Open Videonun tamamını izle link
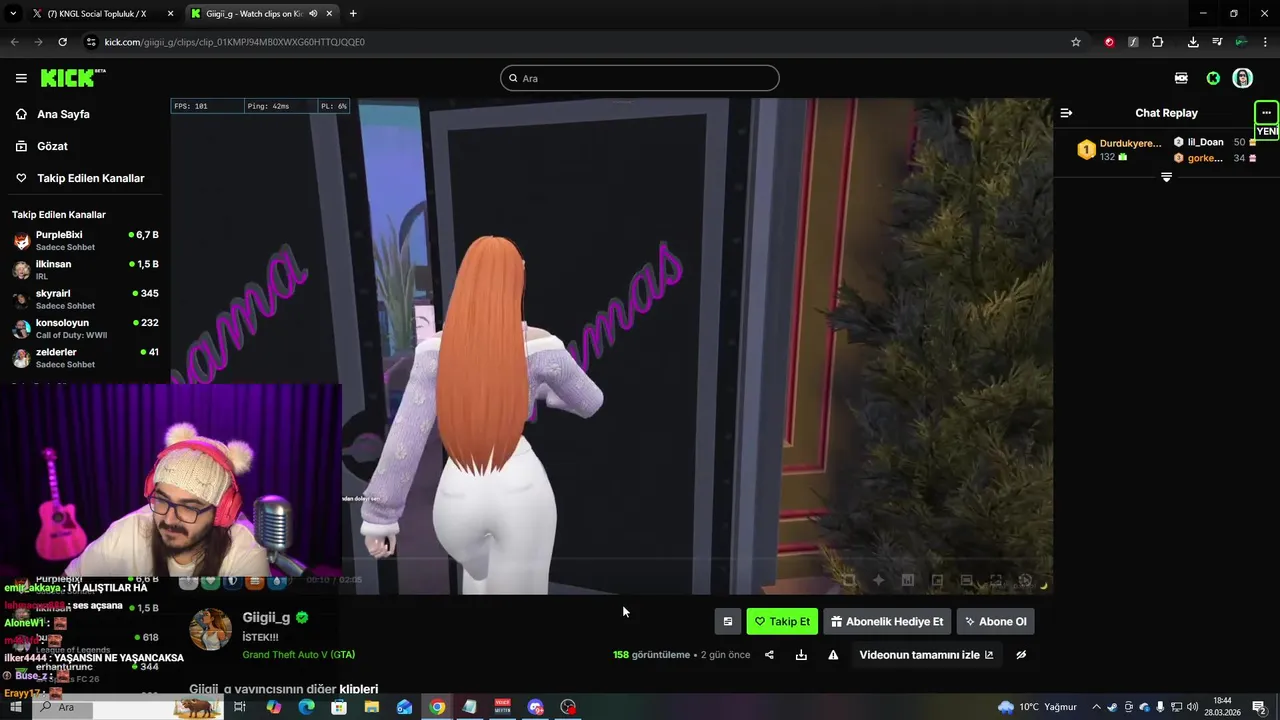1280x720 pixels. [x=926, y=655]
